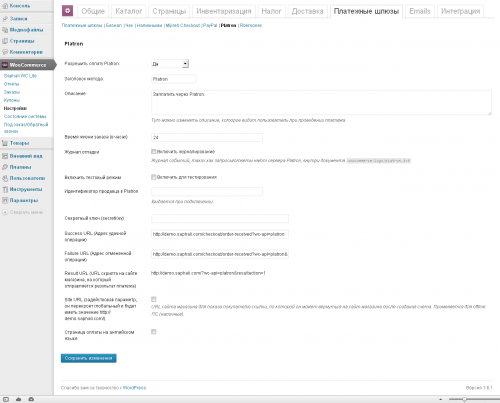Open the cash (Наличными) gateway link
The width and height of the screenshot is (500, 403).
(x=149, y=25)
